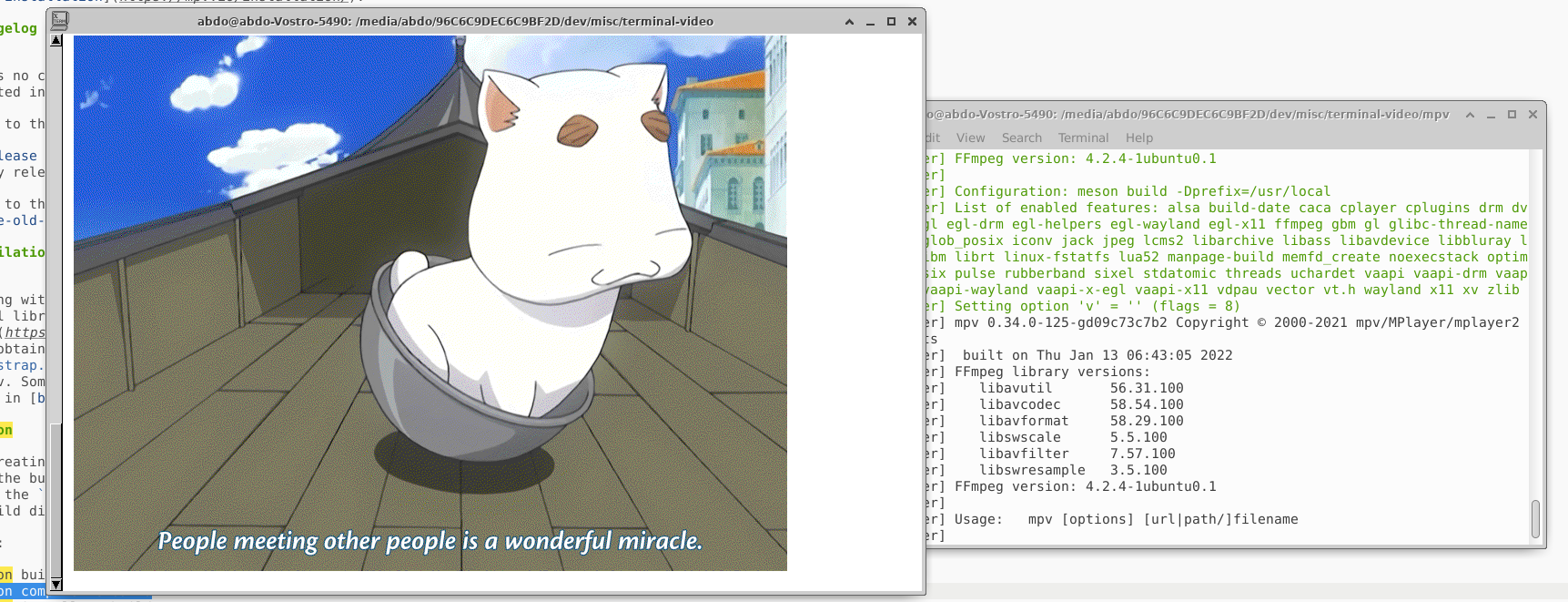Maximize the terminal-video window
The height and width of the screenshot is (602, 1568).
click(x=891, y=22)
